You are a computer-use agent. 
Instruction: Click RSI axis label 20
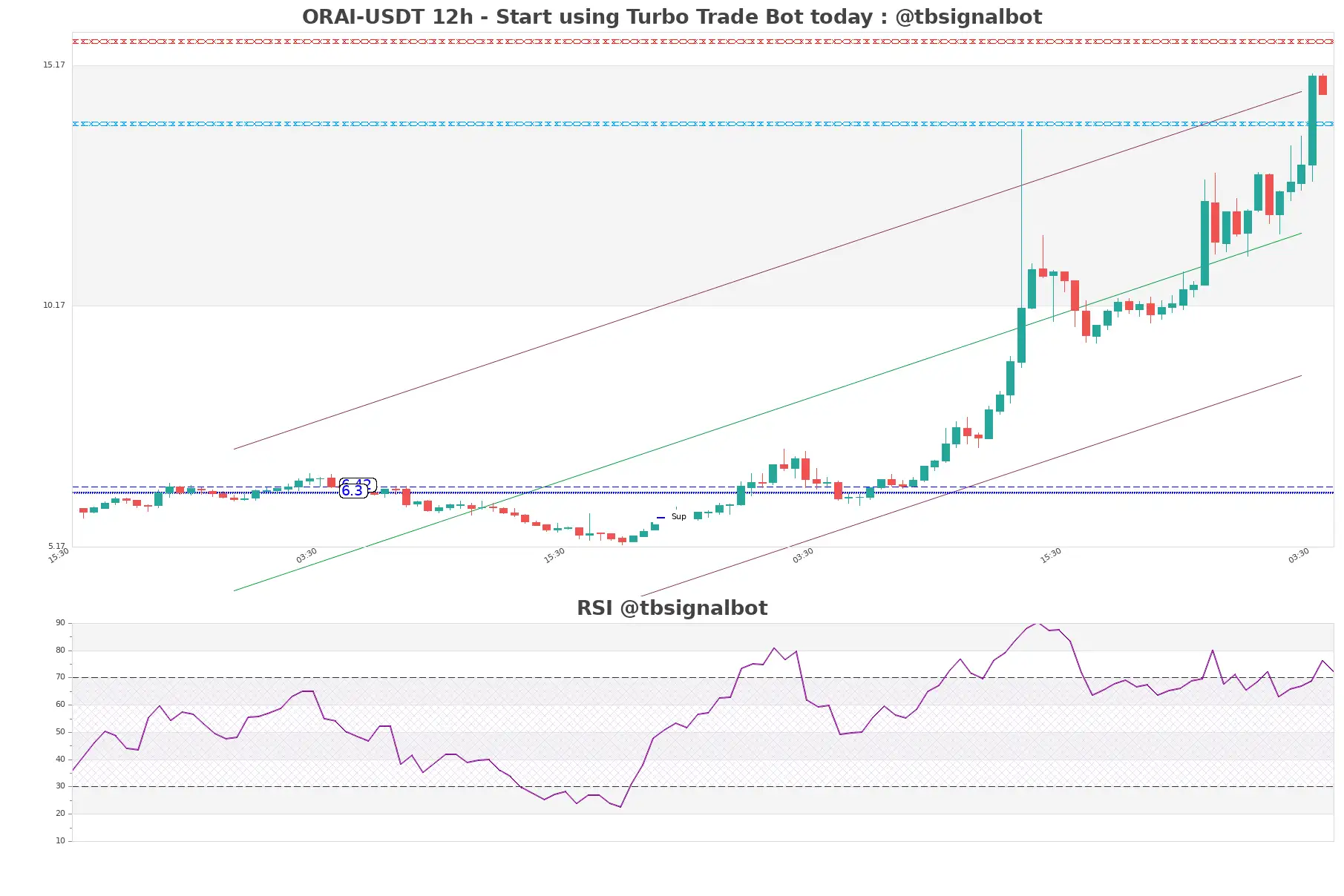pyautogui.click(x=60, y=814)
